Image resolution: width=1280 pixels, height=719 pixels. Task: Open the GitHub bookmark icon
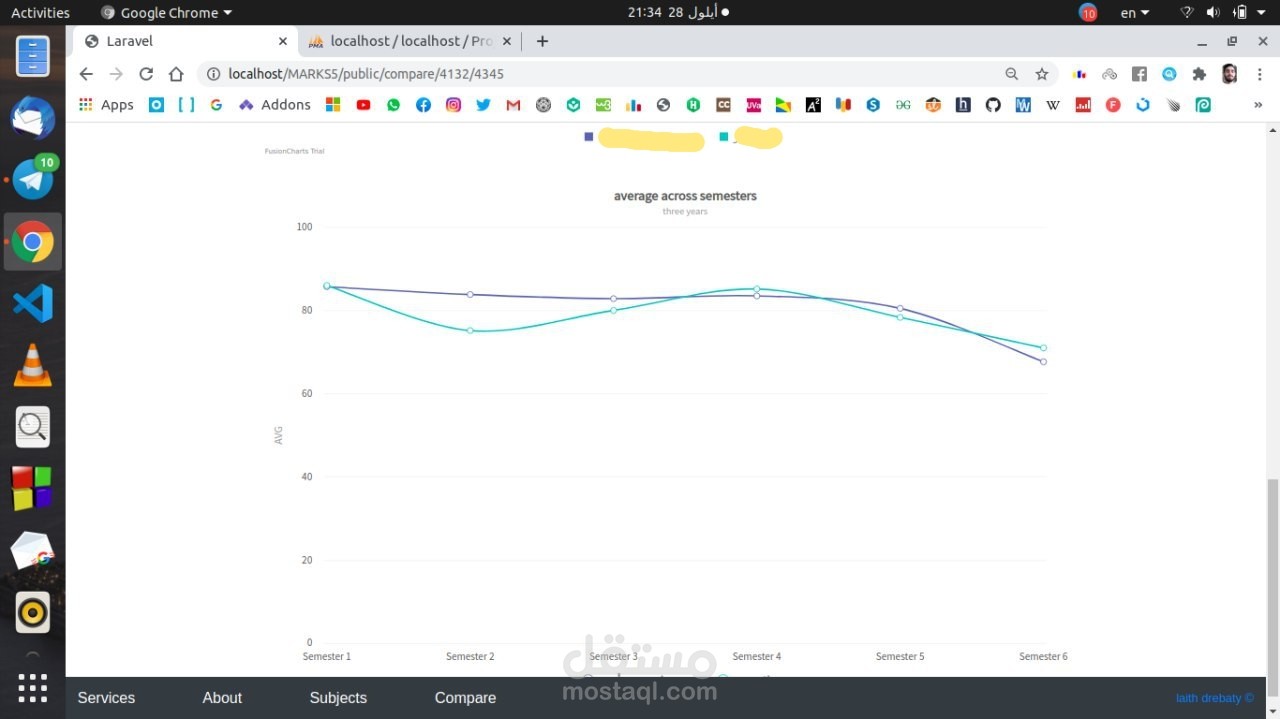tap(993, 104)
